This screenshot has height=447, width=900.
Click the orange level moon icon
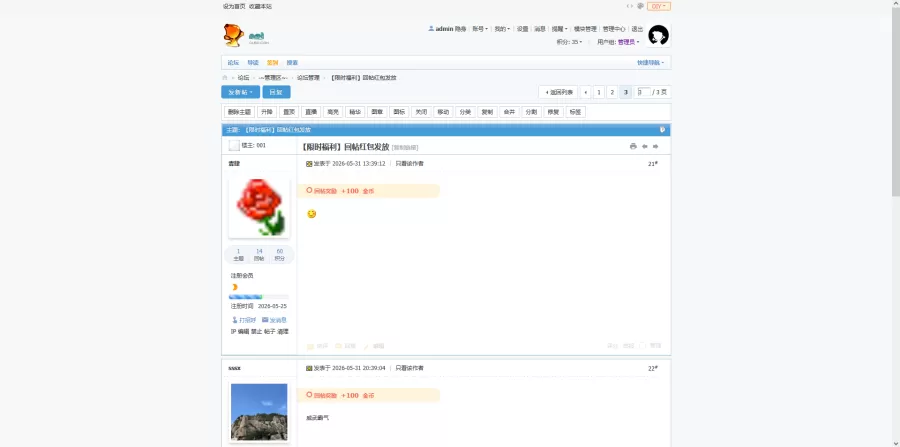pos(234,287)
